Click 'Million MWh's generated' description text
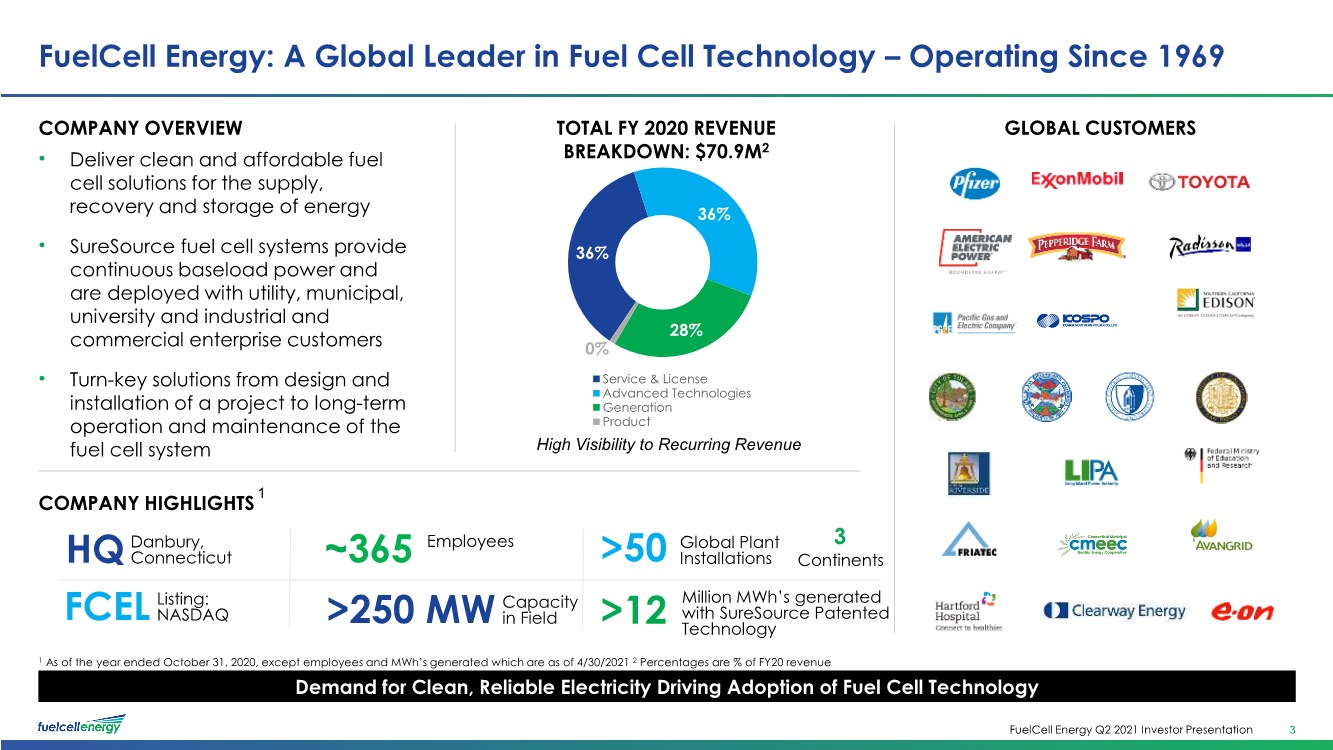This screenshot has height=750, width=1333. point(785,612)
